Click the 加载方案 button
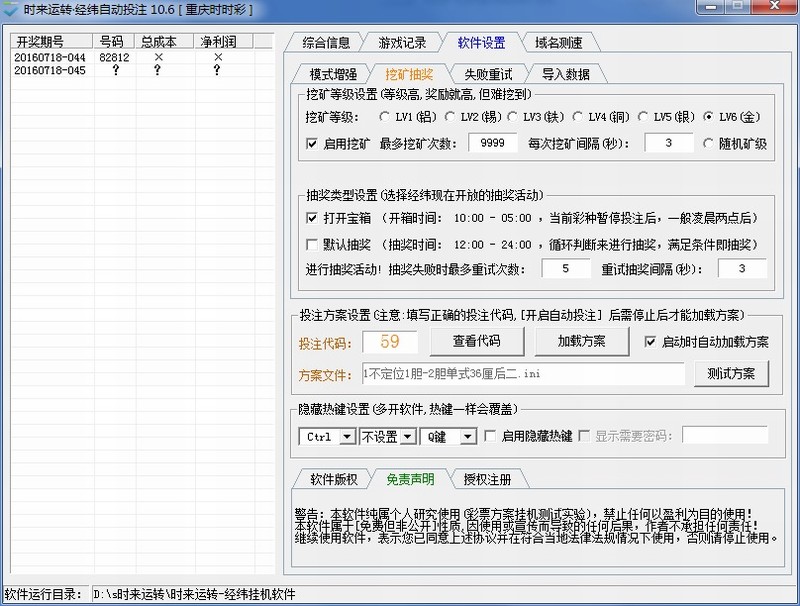This screenshot has width=800, height=606. coord(583,341)
